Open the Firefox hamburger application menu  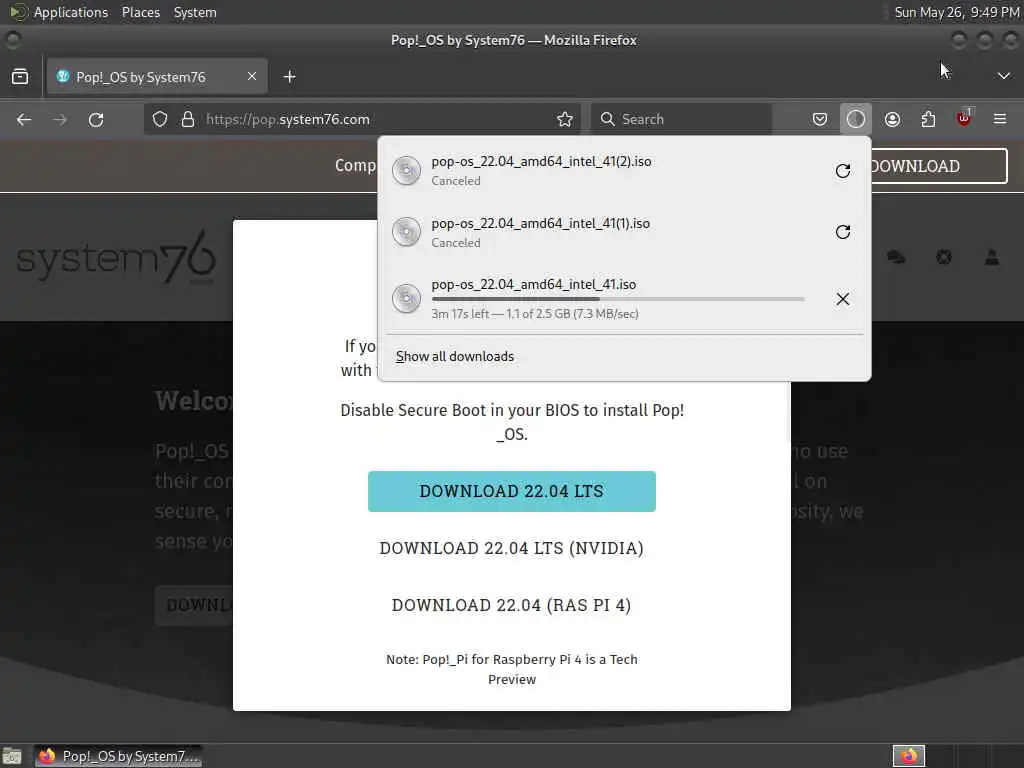[1000, 120]
